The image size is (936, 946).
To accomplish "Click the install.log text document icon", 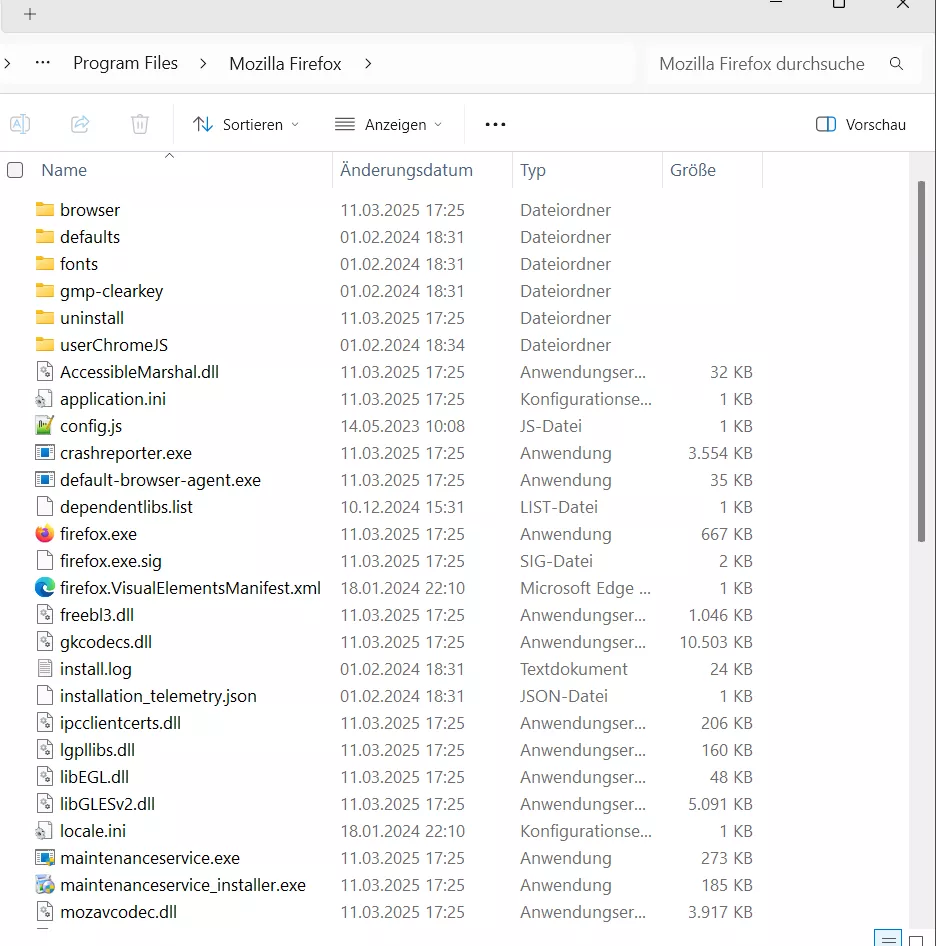I will (x=45, y=668).
